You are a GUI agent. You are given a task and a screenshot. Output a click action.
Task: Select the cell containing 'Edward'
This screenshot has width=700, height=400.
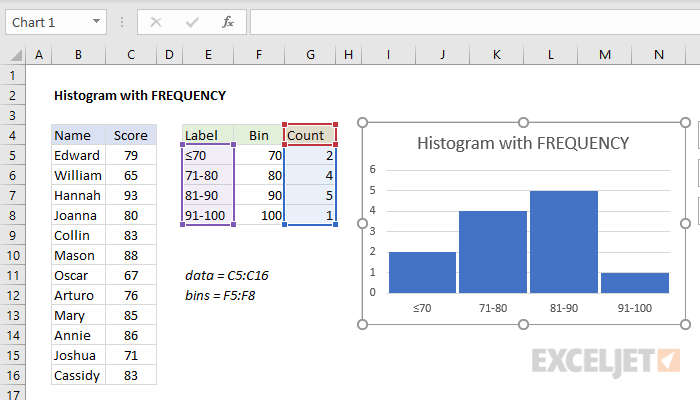79,155
